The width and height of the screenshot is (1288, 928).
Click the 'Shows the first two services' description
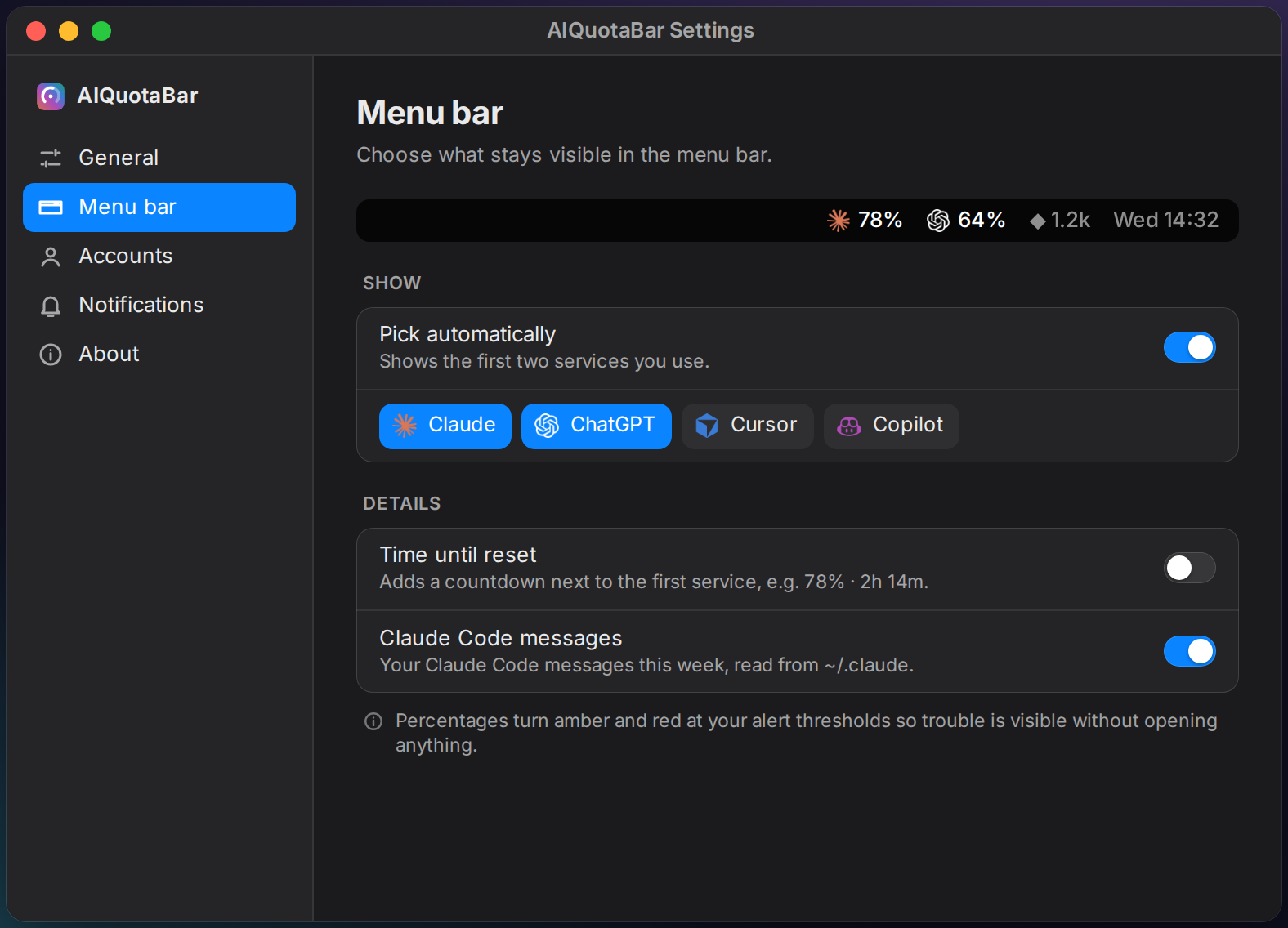(544, 362)
